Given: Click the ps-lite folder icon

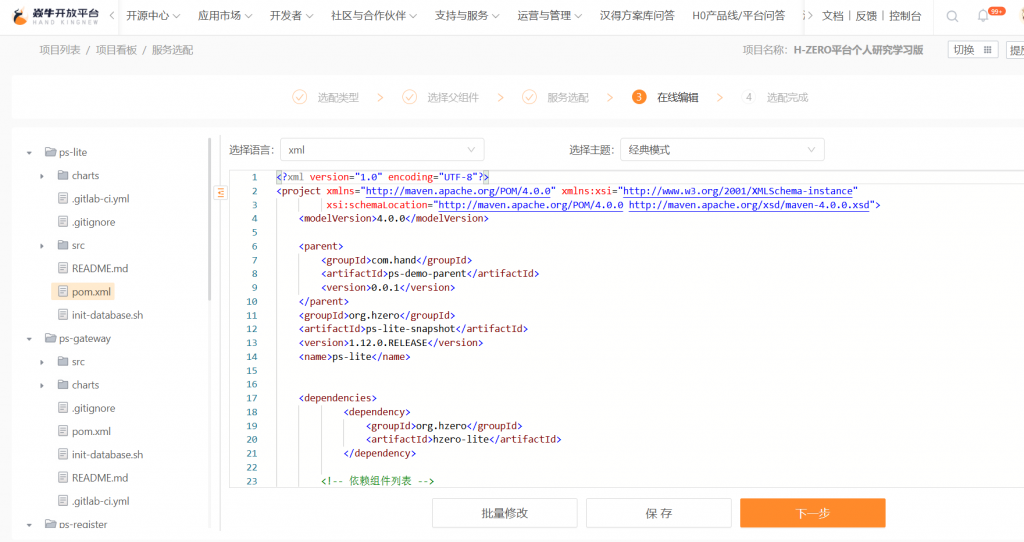Looking at the screenshot, I should 50,152.
